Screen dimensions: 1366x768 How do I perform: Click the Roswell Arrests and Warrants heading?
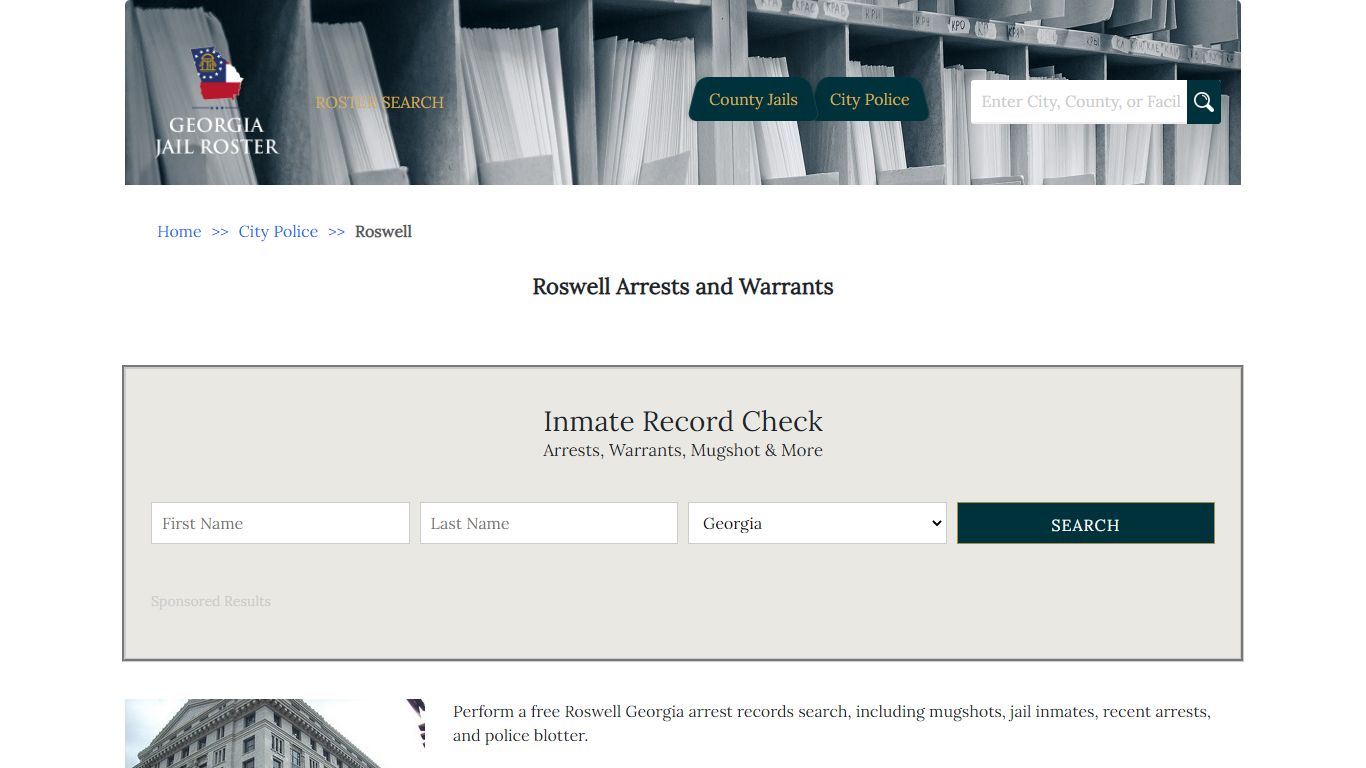683,287
